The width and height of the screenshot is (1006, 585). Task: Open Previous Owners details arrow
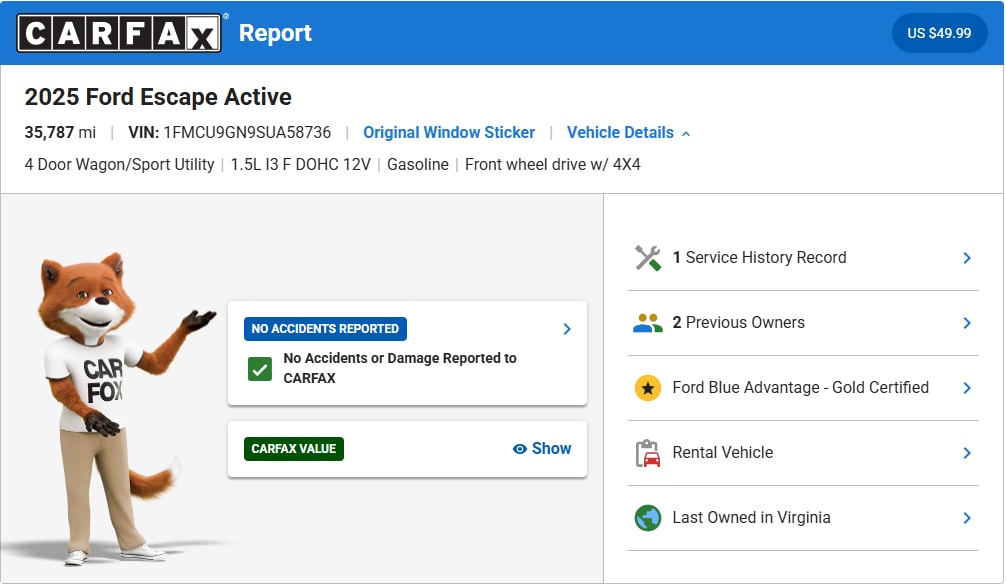pos(967,323)
